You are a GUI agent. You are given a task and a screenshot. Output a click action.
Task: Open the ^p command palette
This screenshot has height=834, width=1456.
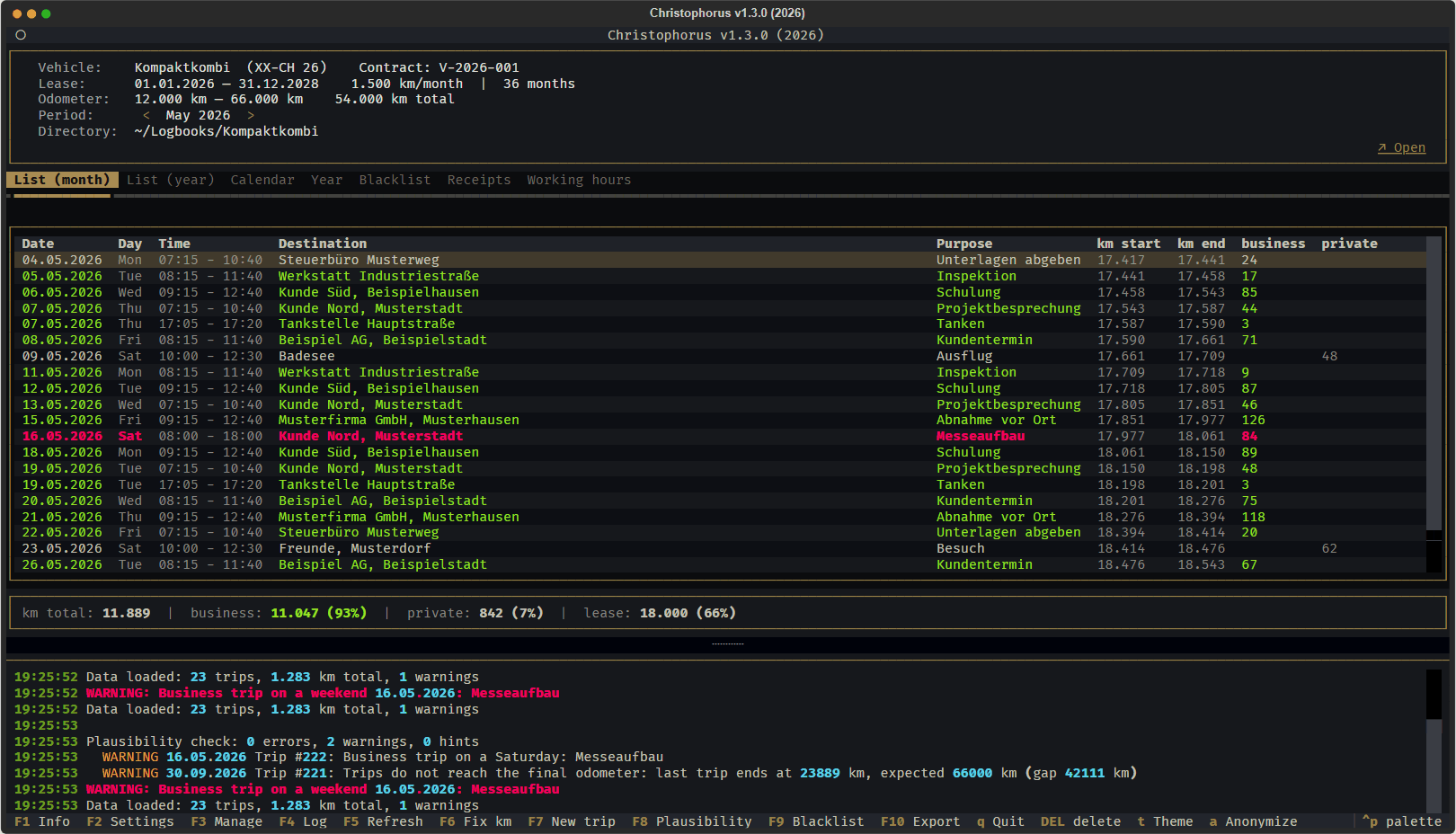point(1403,821)
